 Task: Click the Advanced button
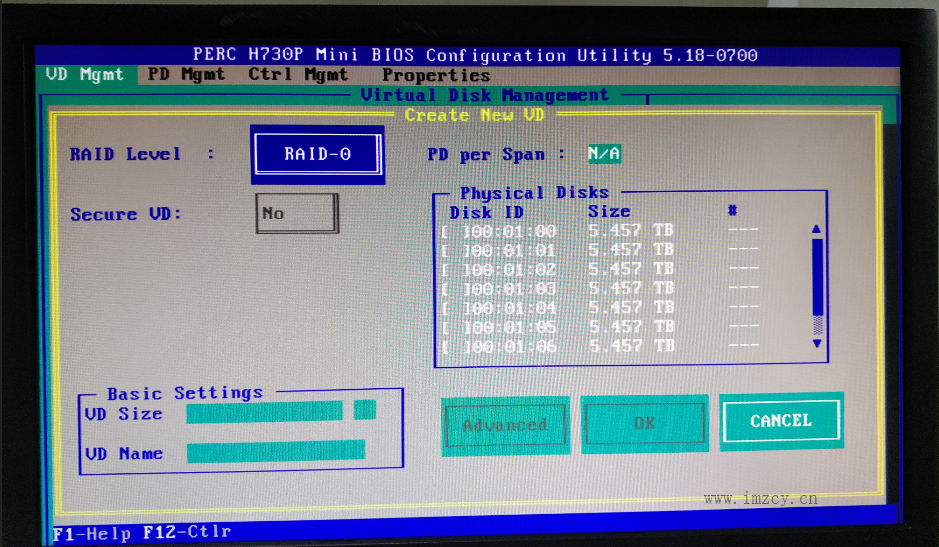click(505, 426)
